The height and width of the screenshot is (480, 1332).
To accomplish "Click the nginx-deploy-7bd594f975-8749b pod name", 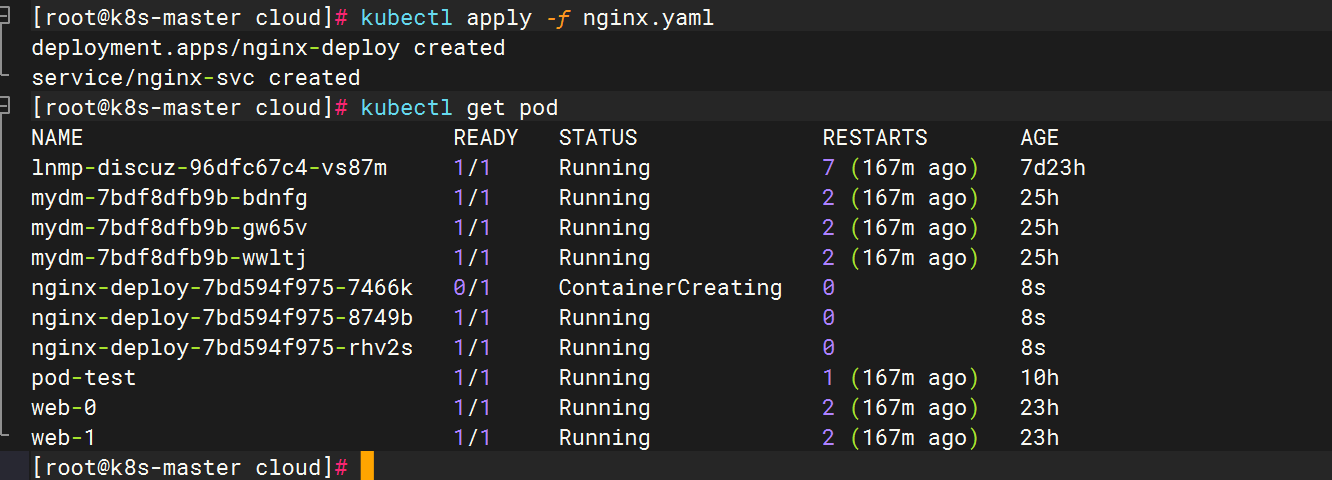I will pos(222,318).
